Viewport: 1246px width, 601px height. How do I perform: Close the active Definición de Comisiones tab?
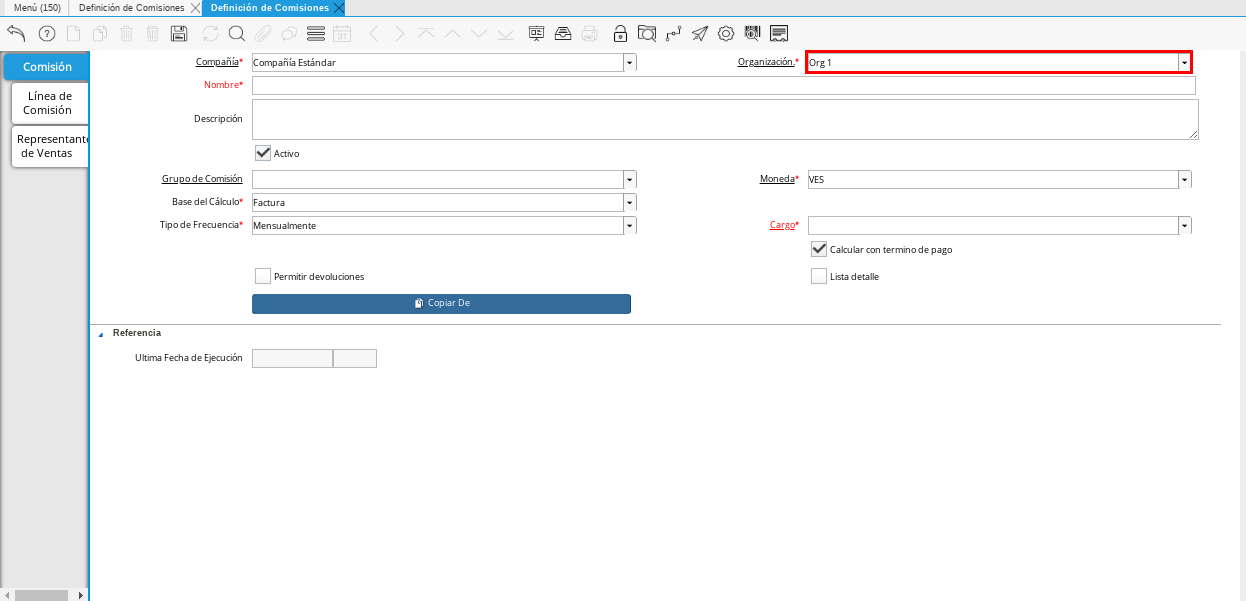click(x=339, y=8)
